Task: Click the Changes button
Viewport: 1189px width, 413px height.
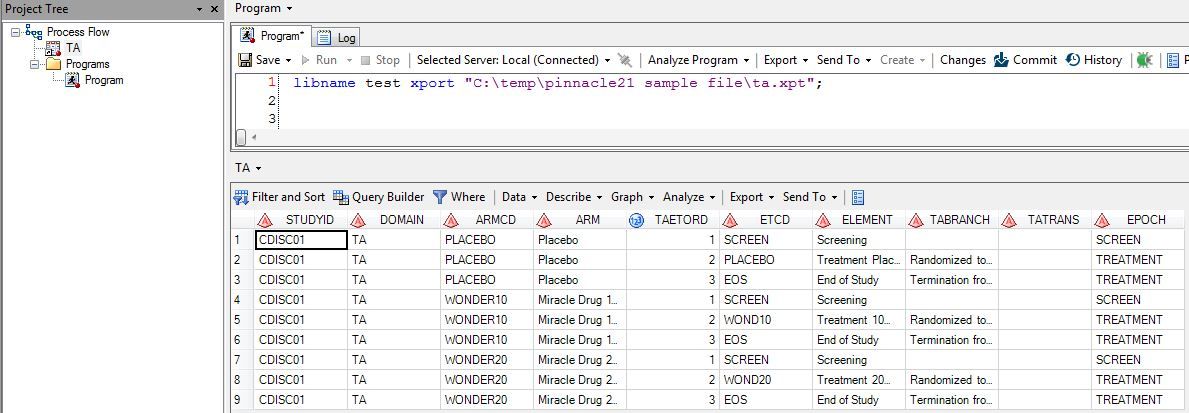Action: point(962,60)
